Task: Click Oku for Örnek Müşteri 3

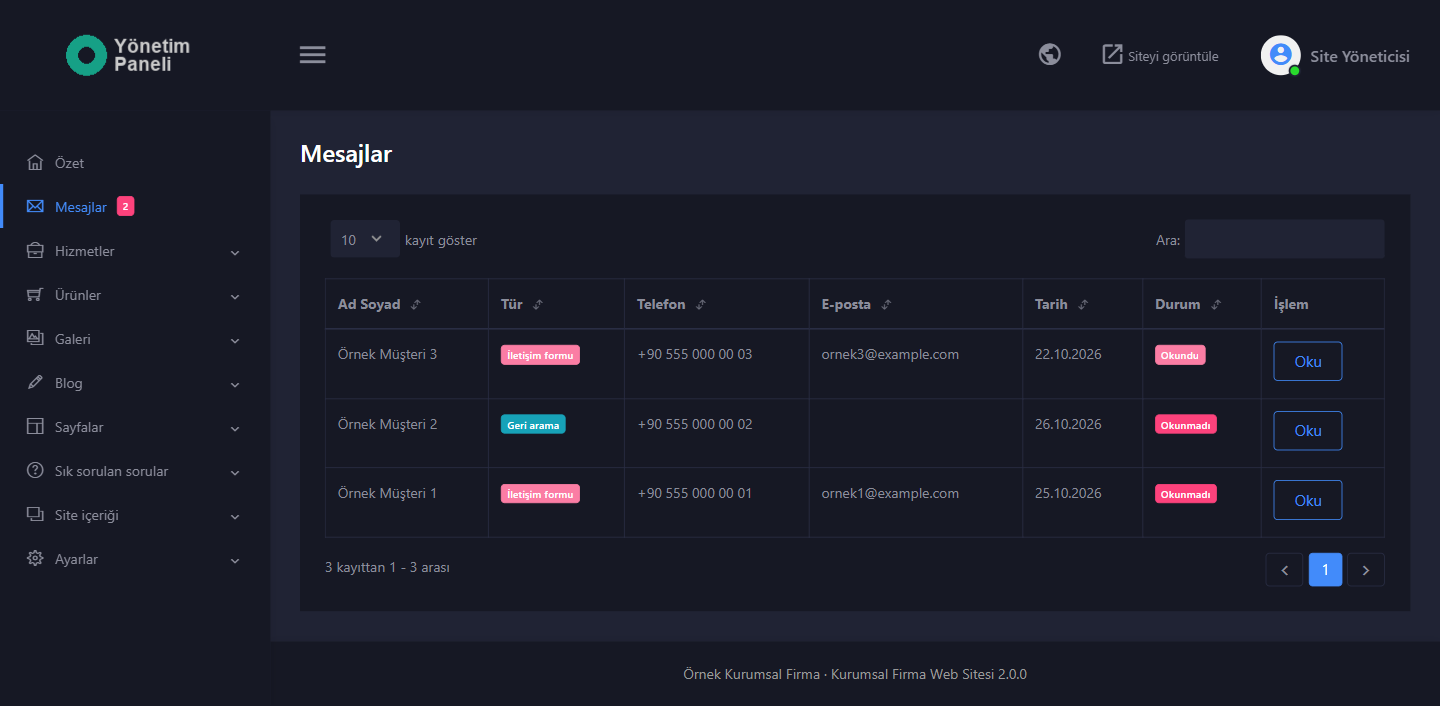Action: pos(1307,362)
